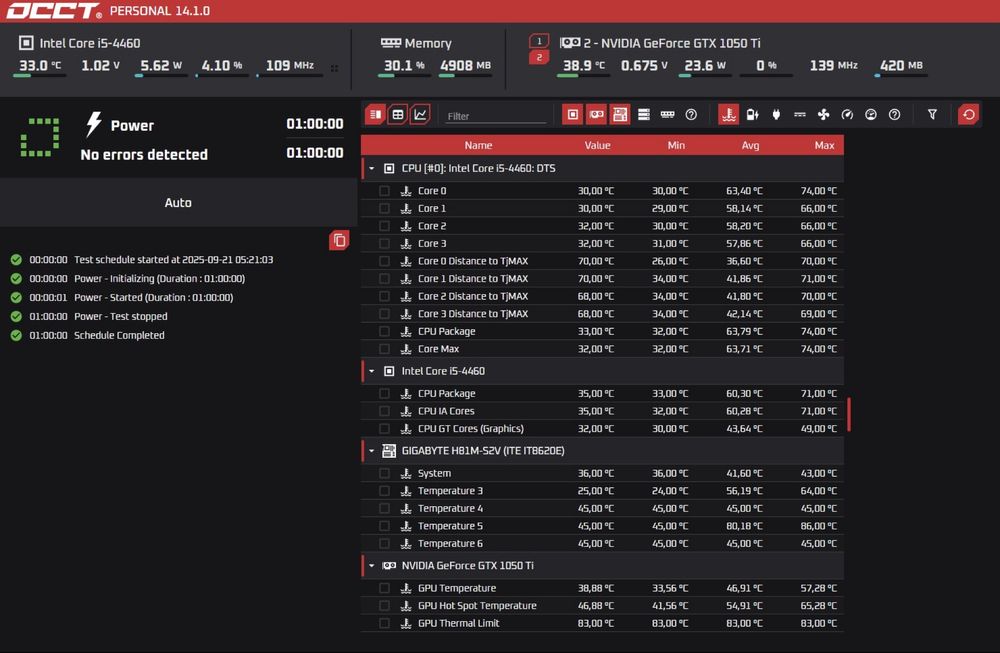Screen dimensions: 1000x653
Task: Select GPU 1 badge in the header
Action: tap(539, 41)
